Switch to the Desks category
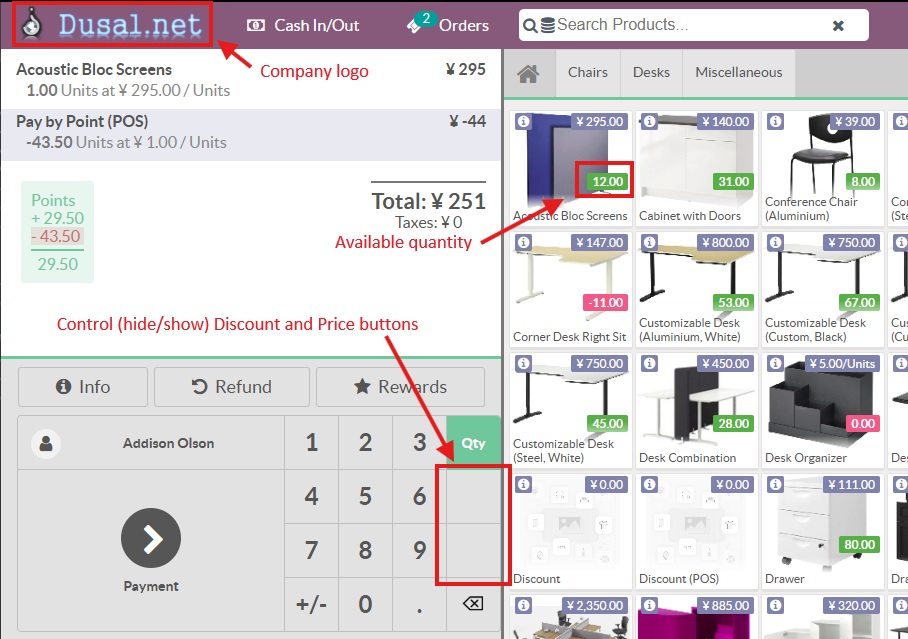This screenshot has height=639, width=908. pyautogui.click(x=651, y=72)
